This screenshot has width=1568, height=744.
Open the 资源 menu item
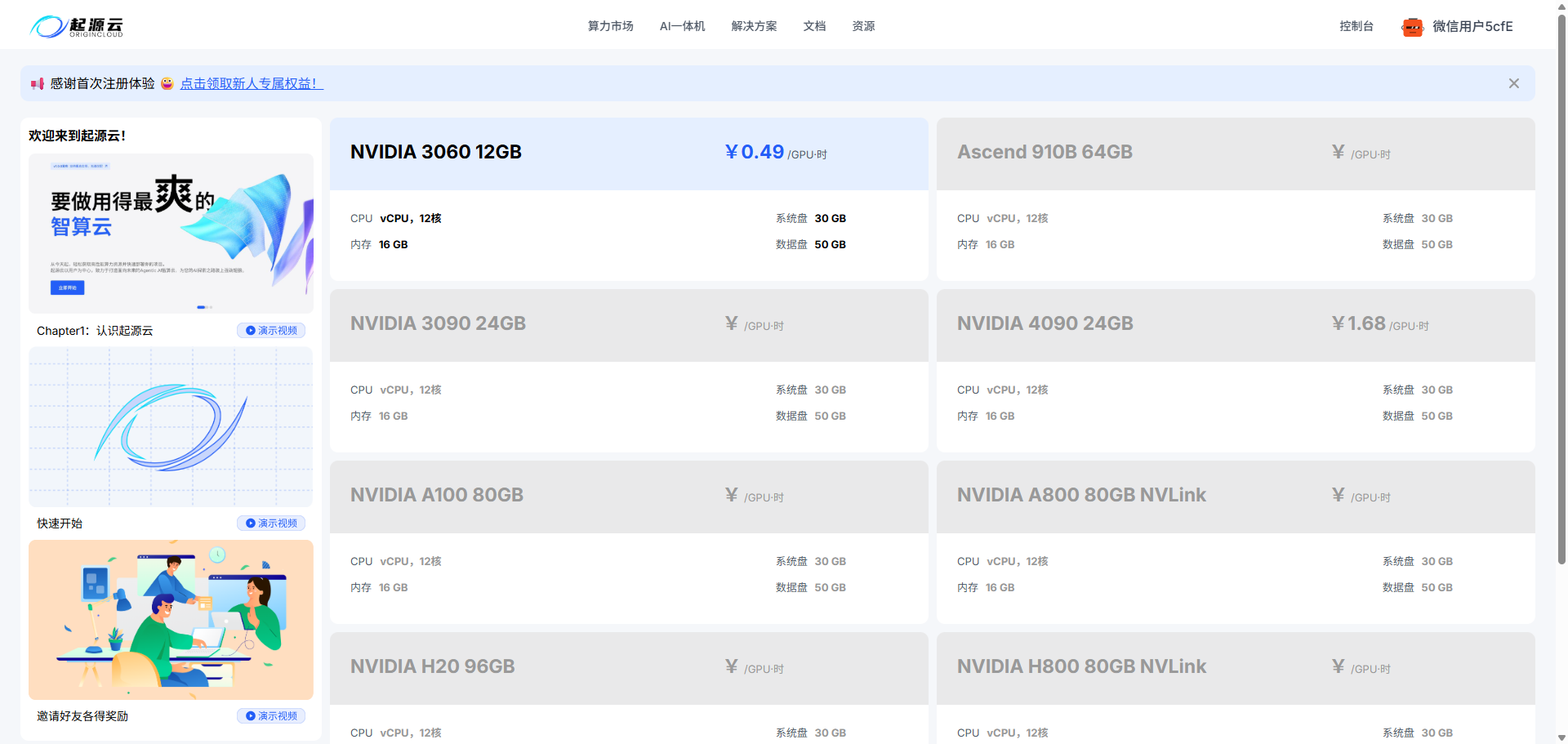tap(863, 26)
